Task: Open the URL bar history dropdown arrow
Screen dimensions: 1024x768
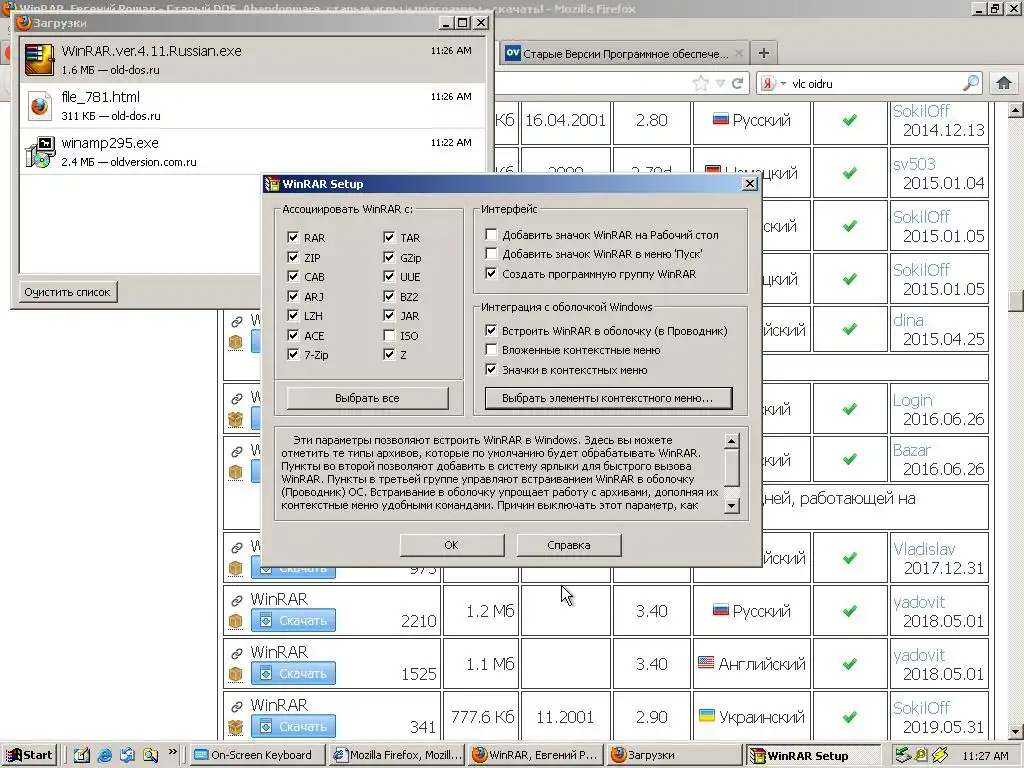Action: pos(720,83)
